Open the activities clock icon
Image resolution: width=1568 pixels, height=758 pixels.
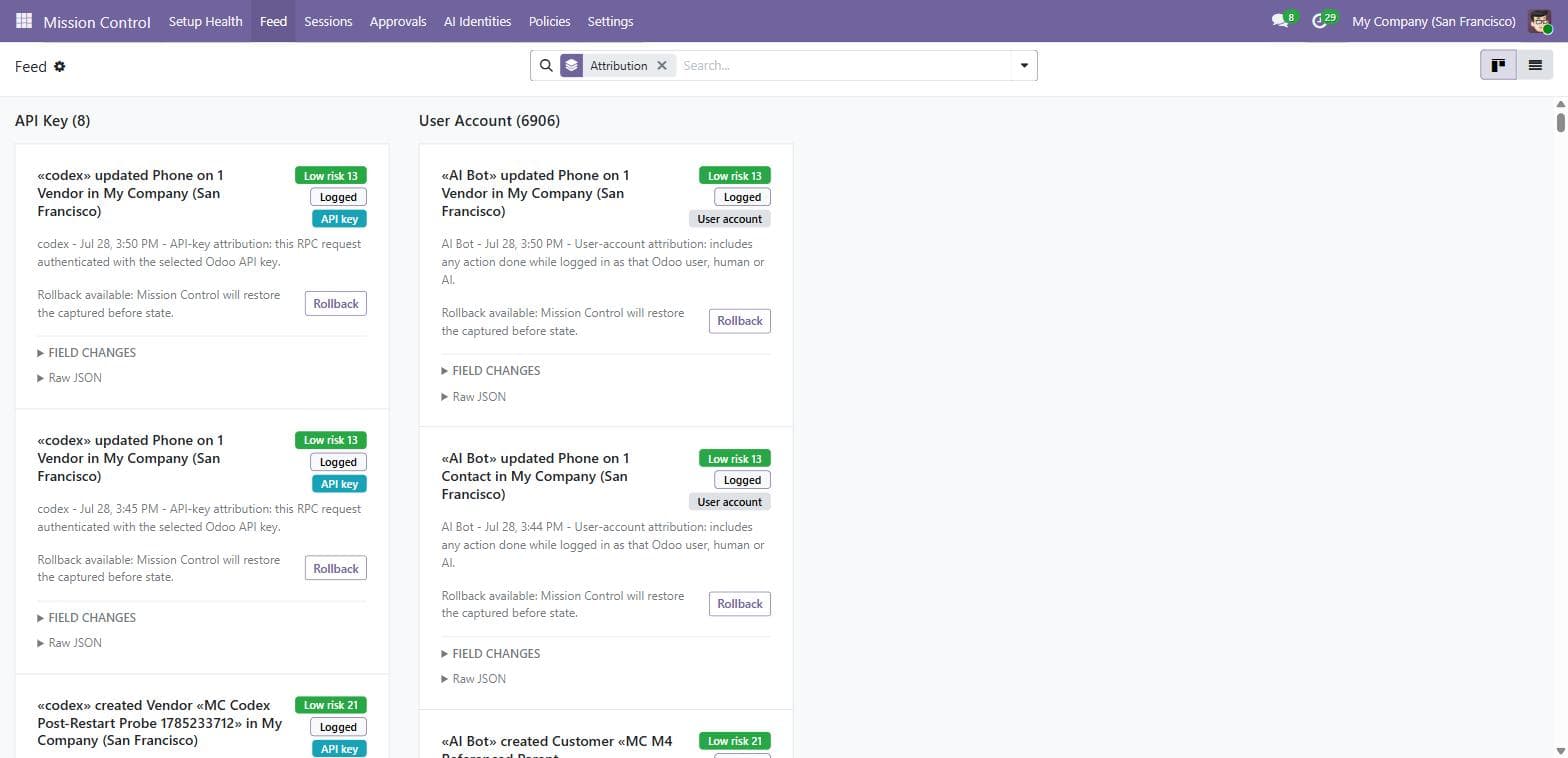(x=1319, y=21)
